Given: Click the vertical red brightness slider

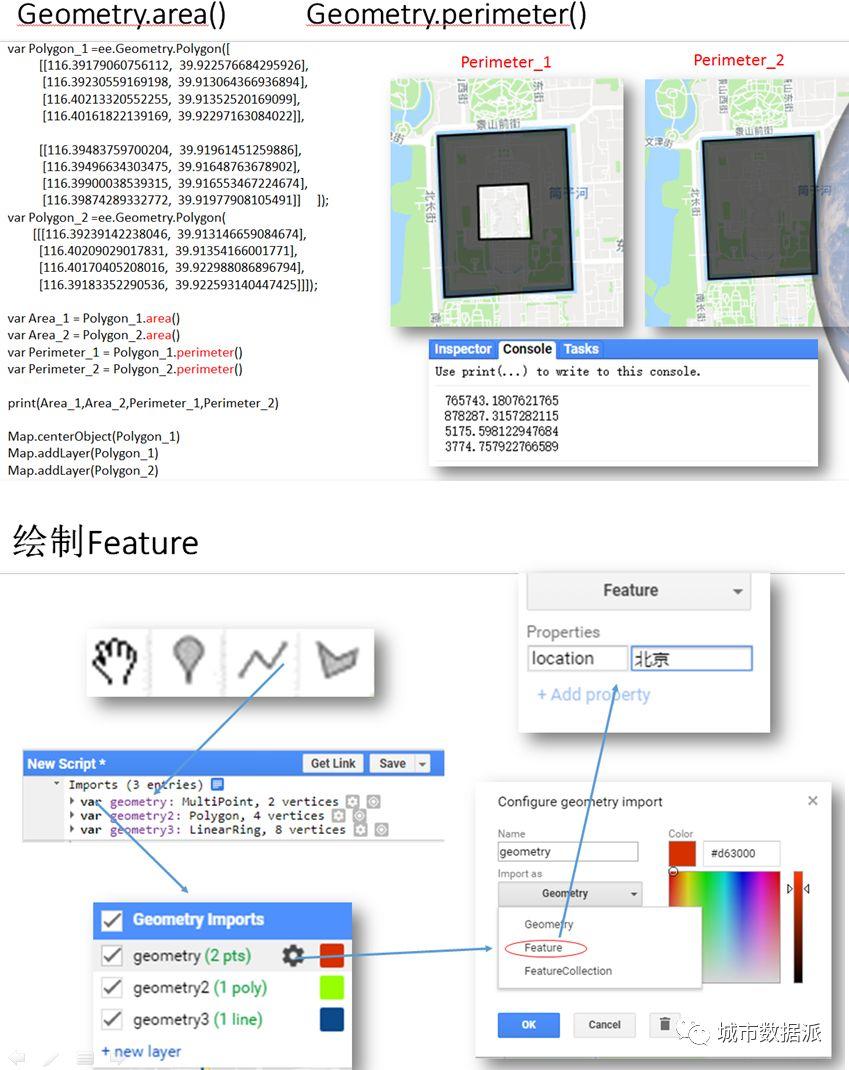Looking at the screenshot, I should tap(798, 927).
